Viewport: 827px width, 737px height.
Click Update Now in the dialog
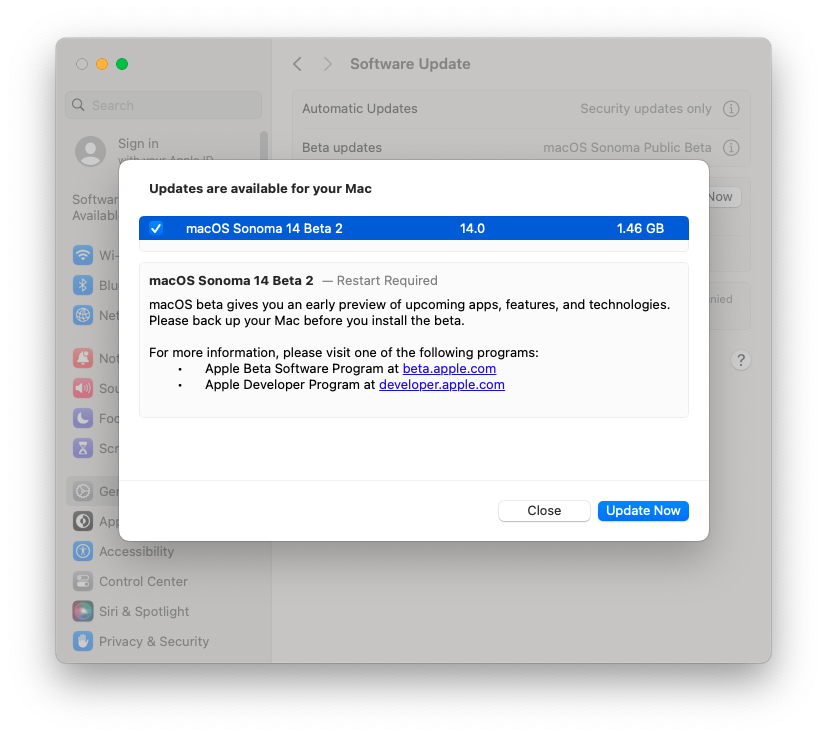643,511
